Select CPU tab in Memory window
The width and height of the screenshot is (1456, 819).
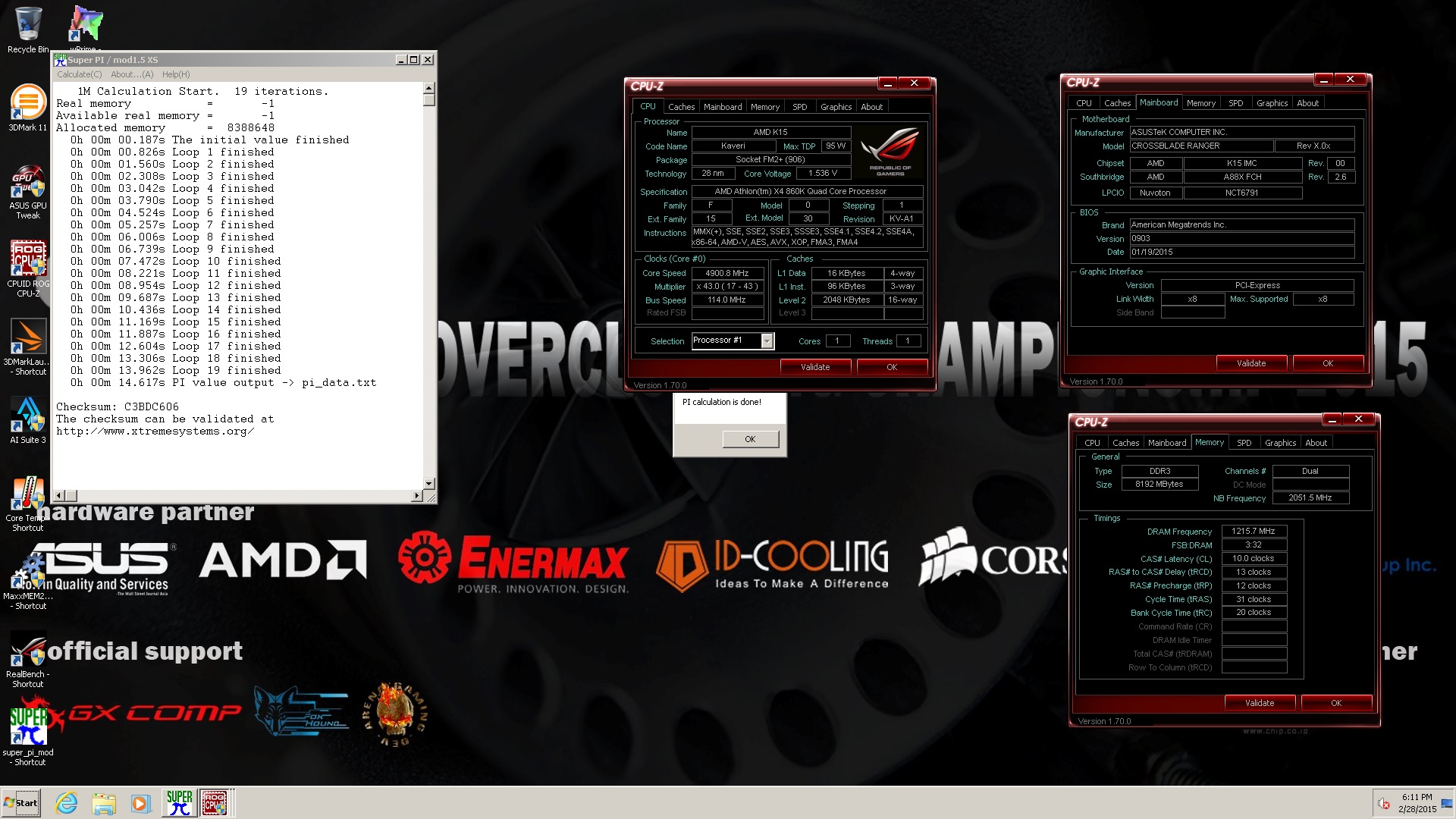tap(1092, 443)
